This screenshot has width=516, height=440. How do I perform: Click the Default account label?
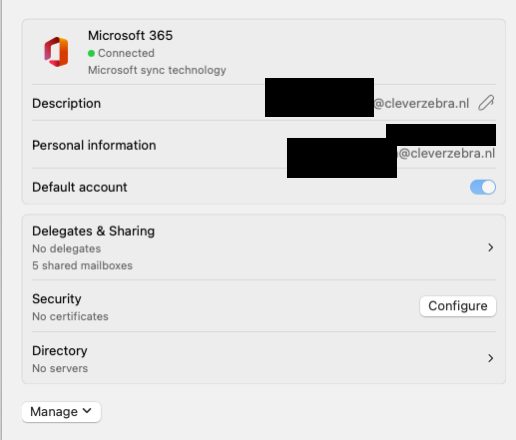[x=80, y=187]
